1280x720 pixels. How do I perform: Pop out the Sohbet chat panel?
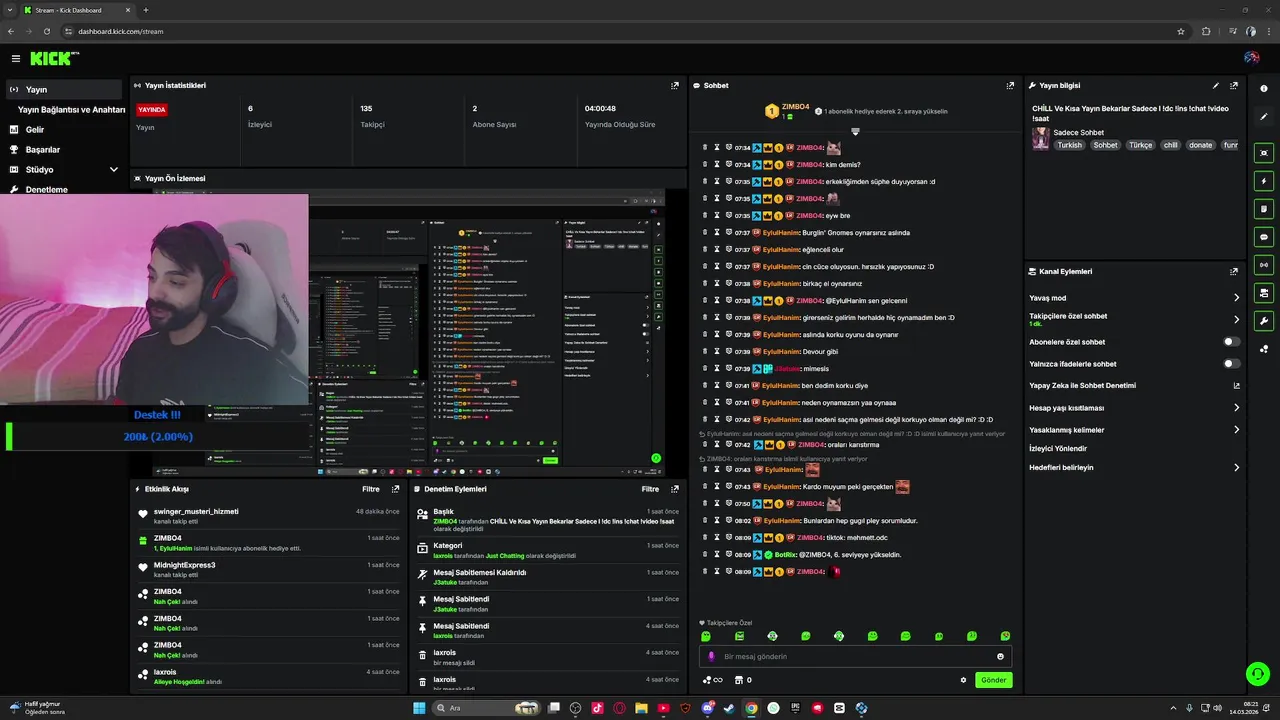click(x=1010, y=86)
